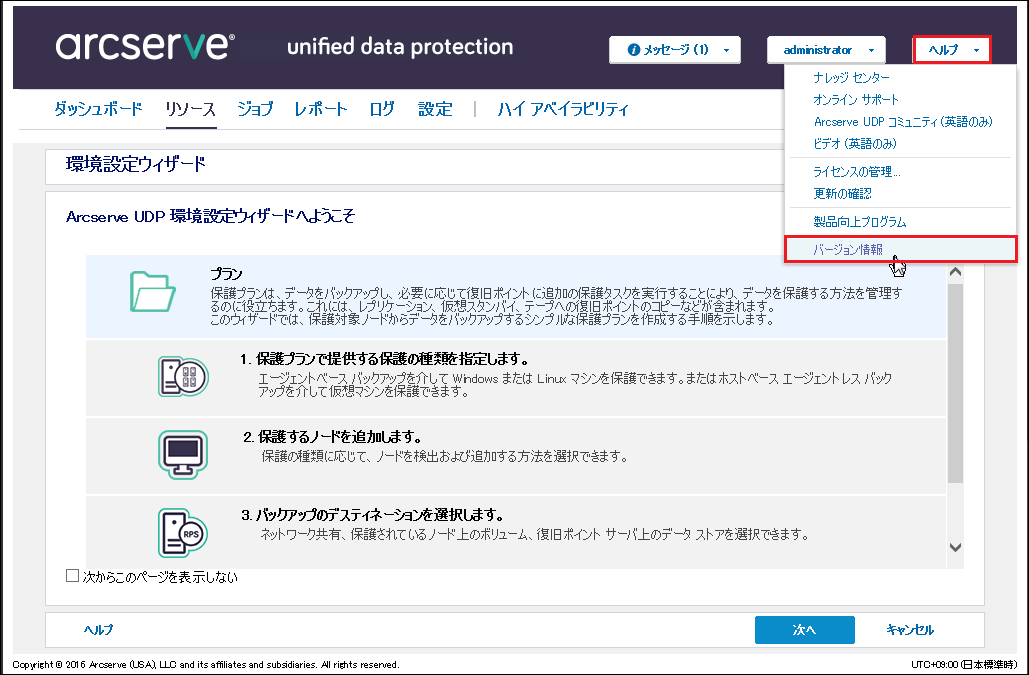Click the info icon on メッセージ button
Screen dimensions: 1029x675
tap(633, 50)
